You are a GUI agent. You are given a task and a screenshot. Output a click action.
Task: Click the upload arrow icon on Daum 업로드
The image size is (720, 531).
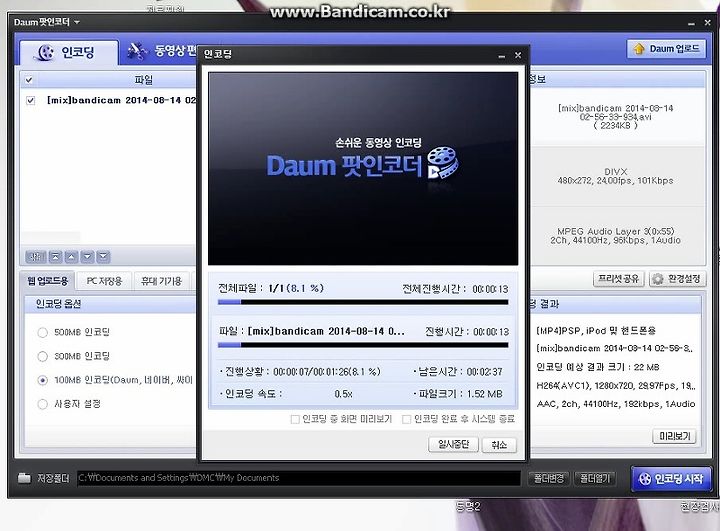(x=639, y=49)
